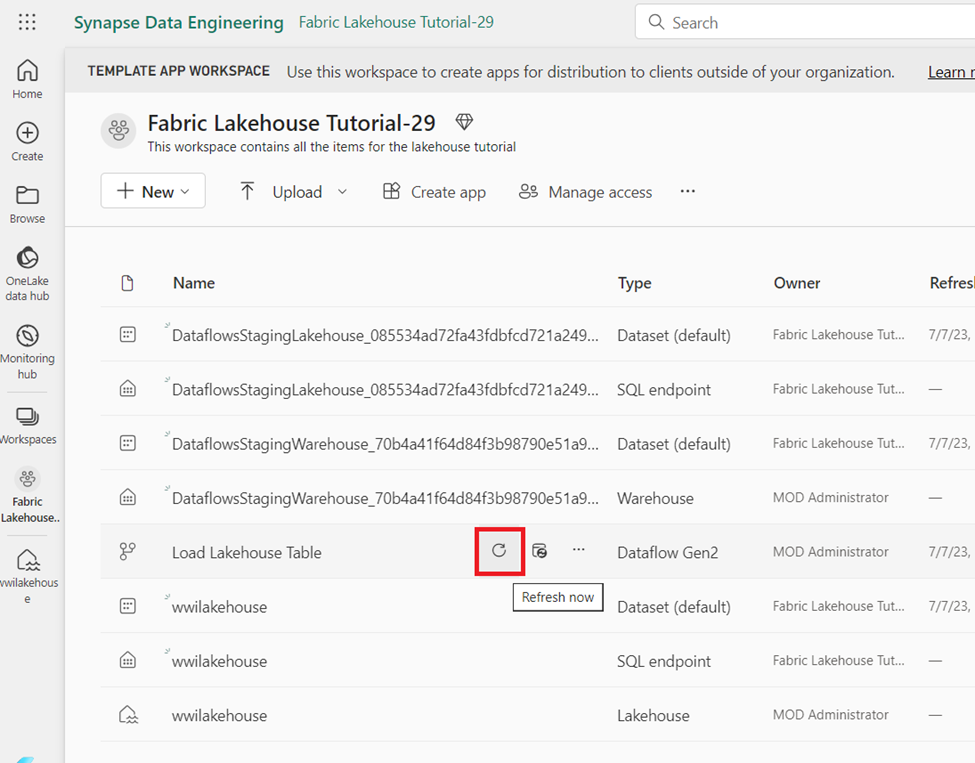Viewport: 975px width, 763px height.
Task: Click MOD Administrator owner of Load Lakehouse Table
Action: [x=830, y=552]
